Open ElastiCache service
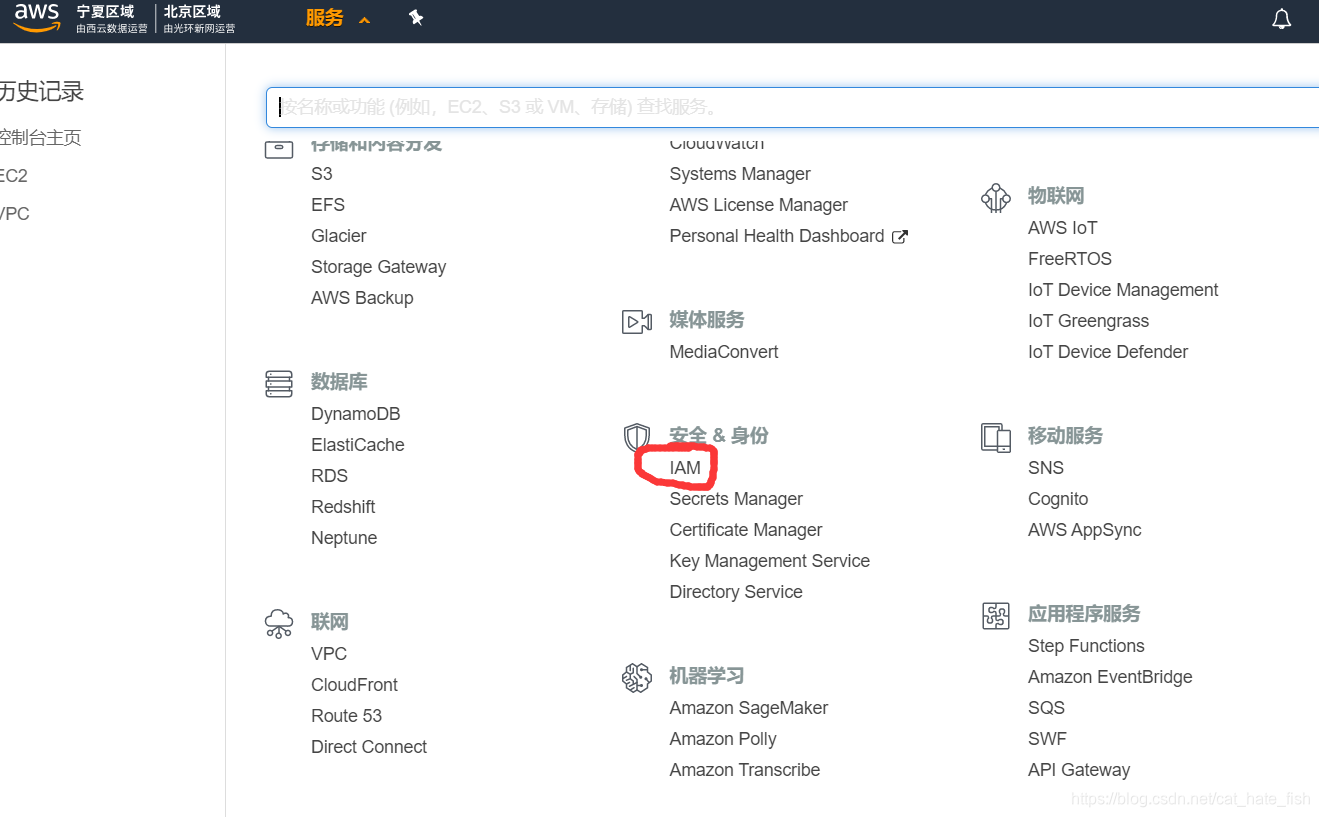 point(358,445)
